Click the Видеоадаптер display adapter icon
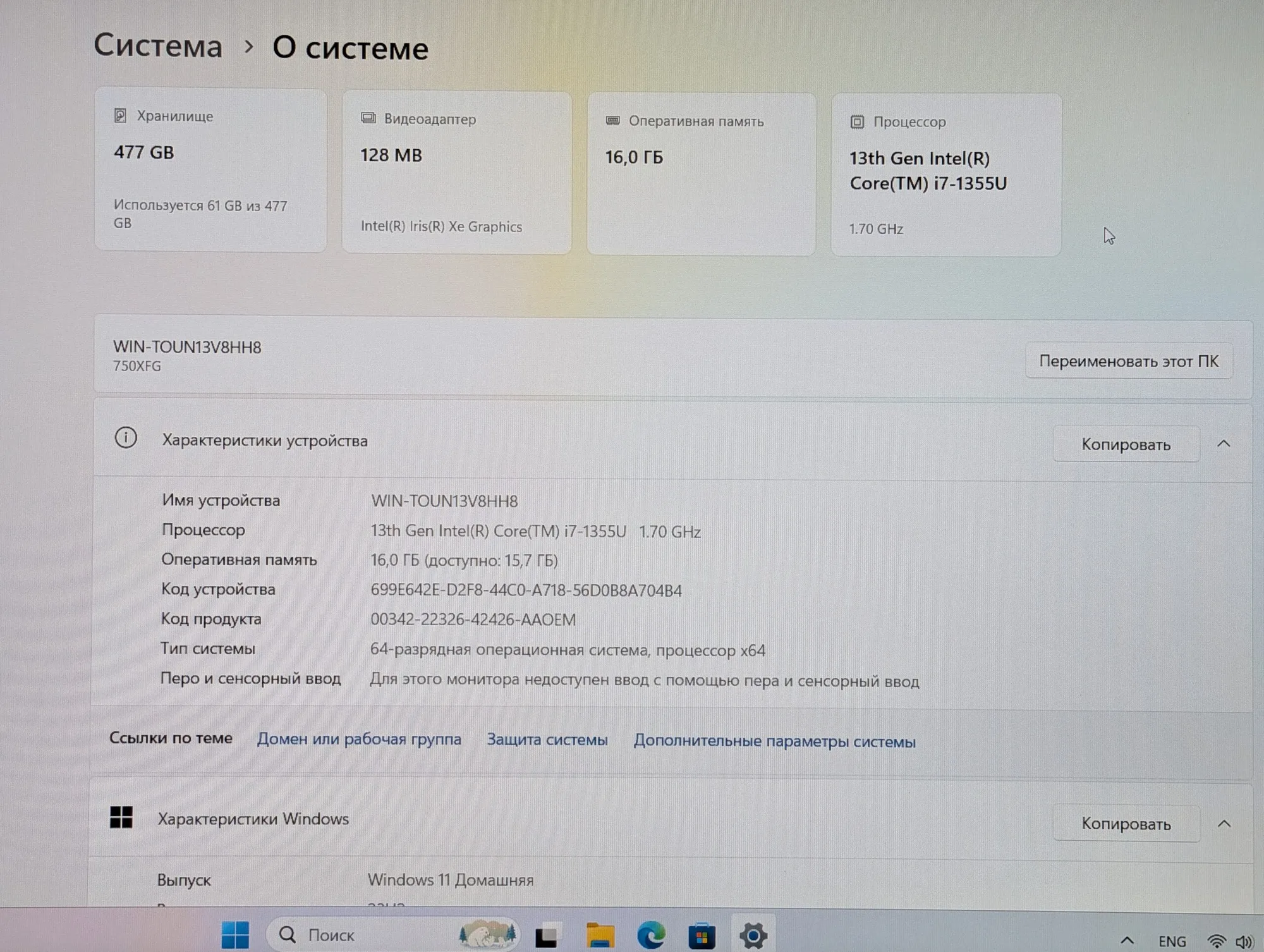 tap(368, 118)
